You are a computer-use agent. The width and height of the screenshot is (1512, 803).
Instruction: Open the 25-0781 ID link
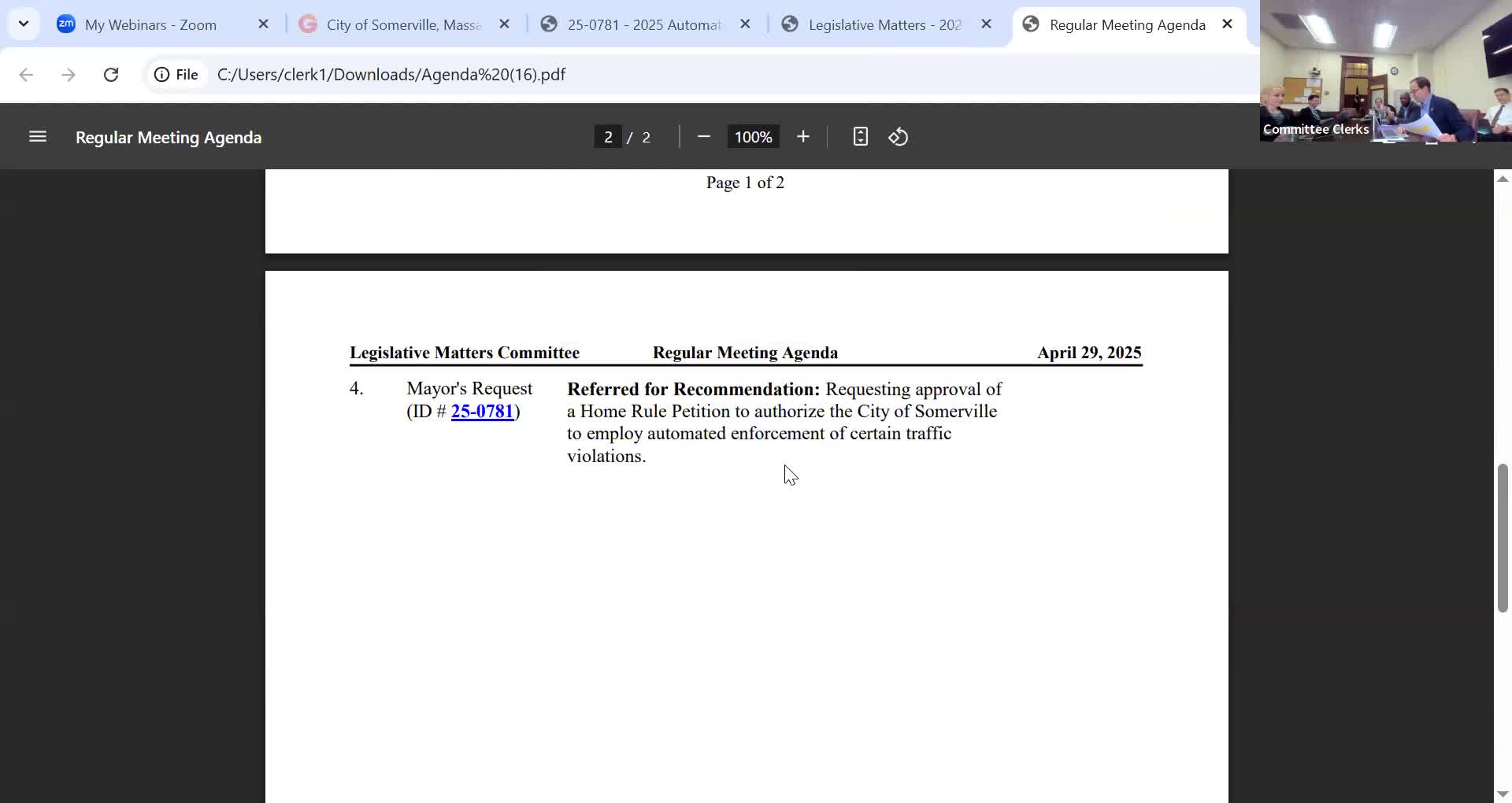click(482, 412)
